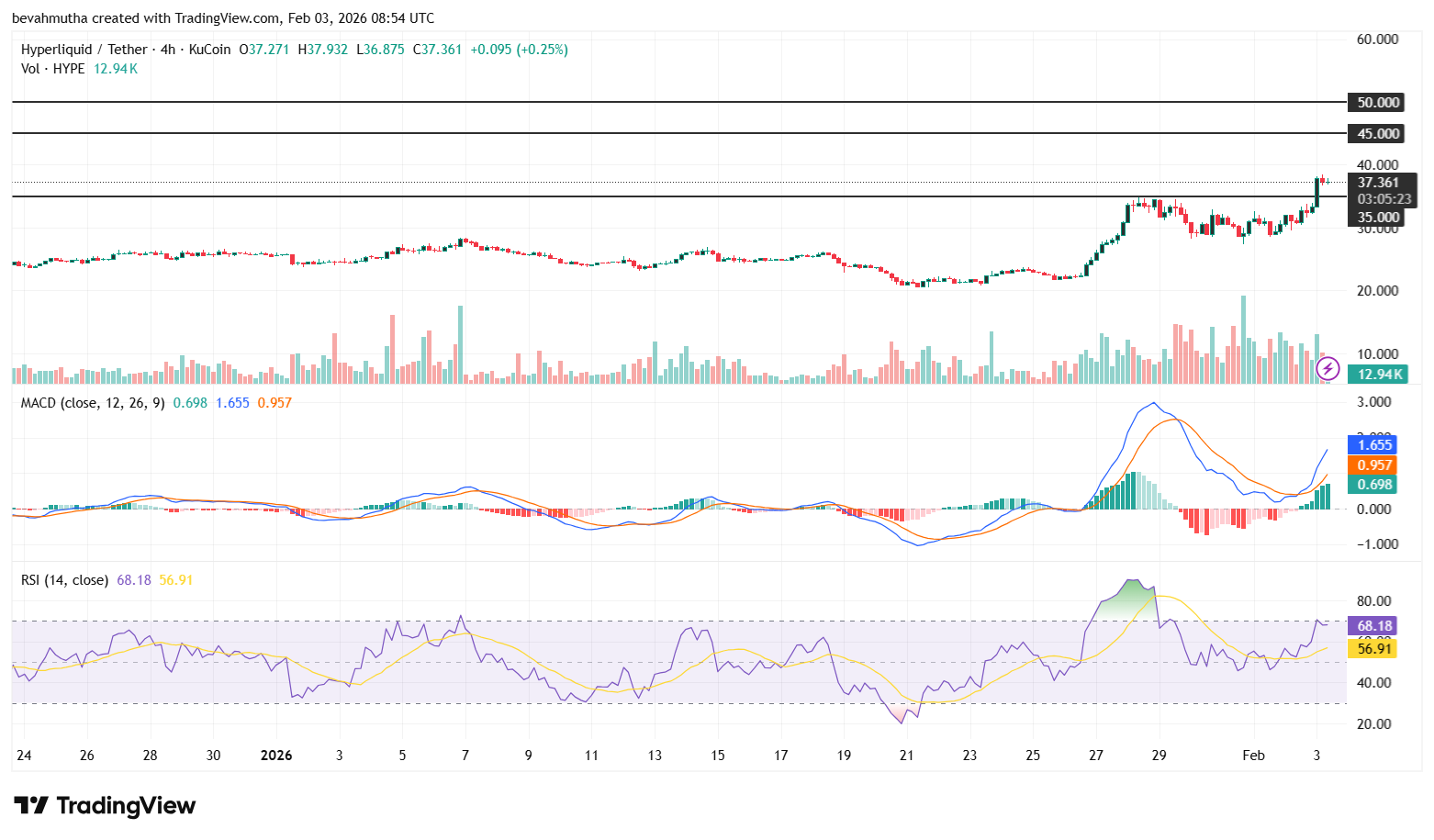
Task: Click the Feb label on the time axis
Action: click(1254, 755)
